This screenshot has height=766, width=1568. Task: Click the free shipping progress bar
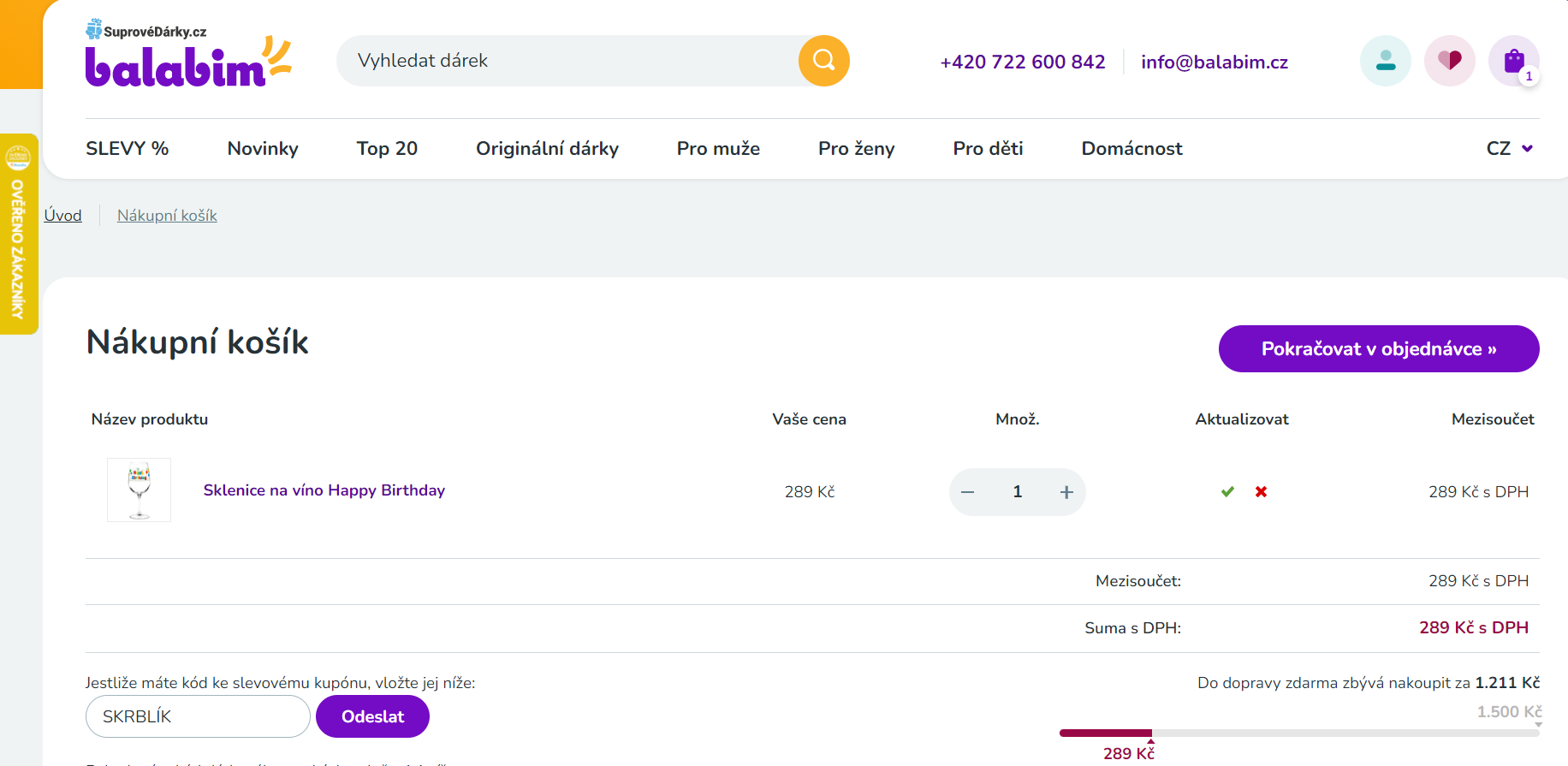(x=1299, y=733)
